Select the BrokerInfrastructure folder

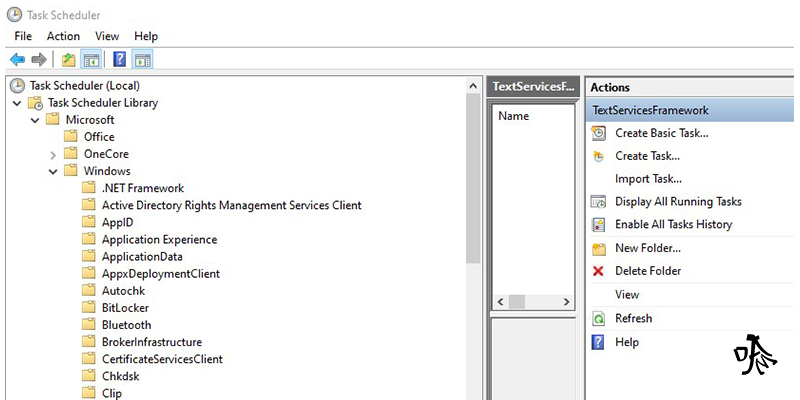point(152,342)
